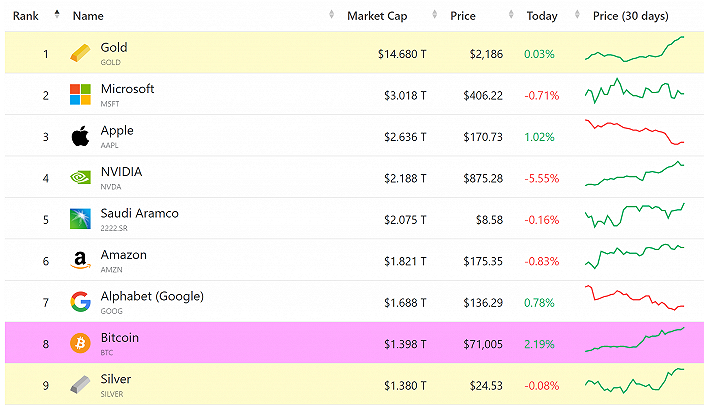708x407 pixels.
Task: Click the Bitcoin logo icon
Action: (80, 344)
